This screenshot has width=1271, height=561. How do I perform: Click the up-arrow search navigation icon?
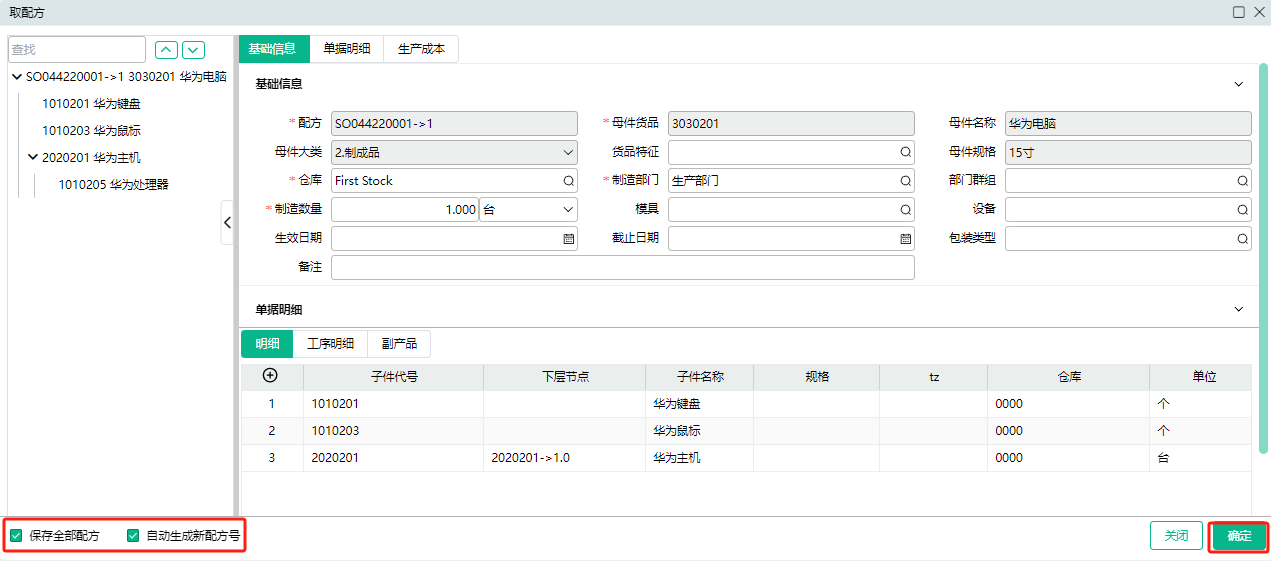(166, 50)
